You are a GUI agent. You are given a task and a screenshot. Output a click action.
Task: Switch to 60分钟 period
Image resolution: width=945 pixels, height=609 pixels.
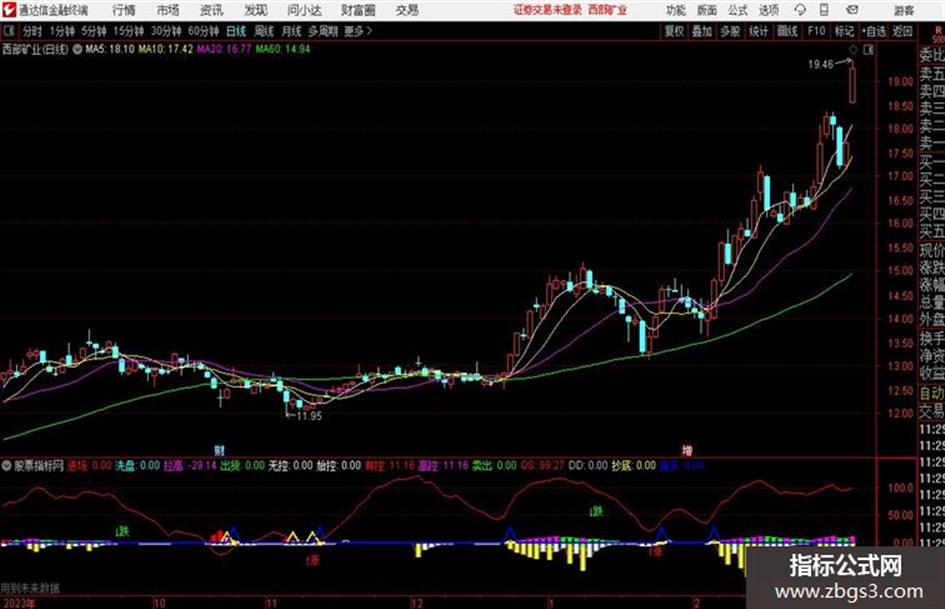[204, 31]
